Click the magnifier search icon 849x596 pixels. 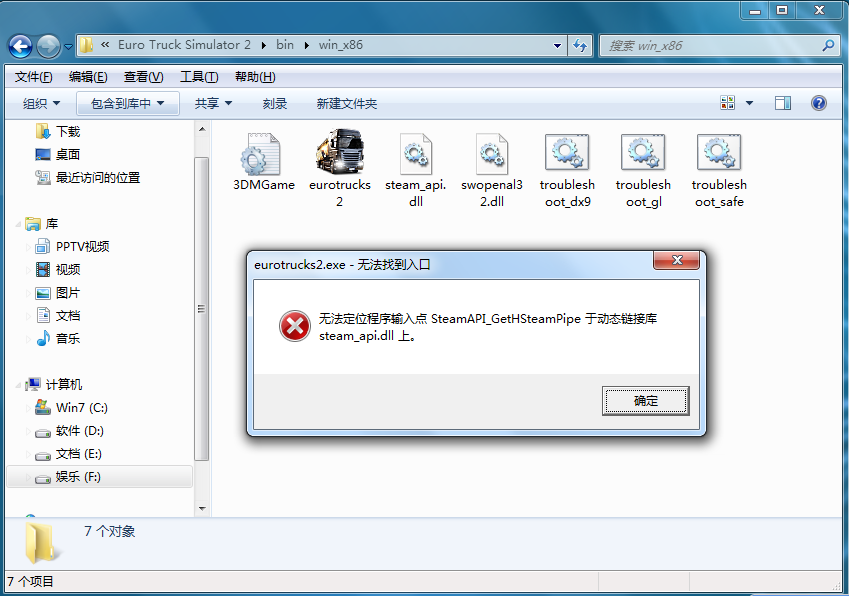pyautogui.click(x=828, y=45)
